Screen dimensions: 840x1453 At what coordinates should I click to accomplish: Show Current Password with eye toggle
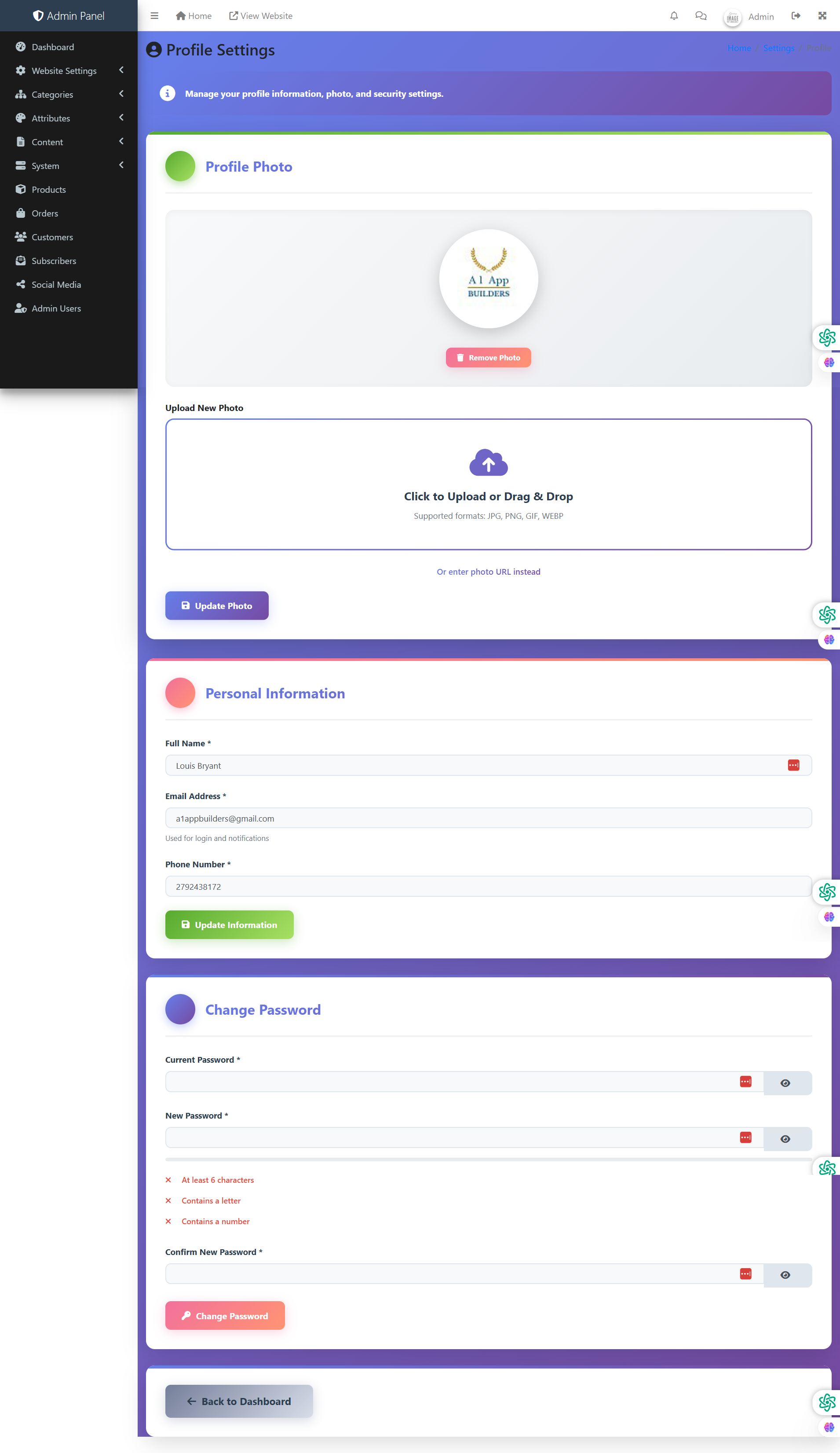[785, 1083]
